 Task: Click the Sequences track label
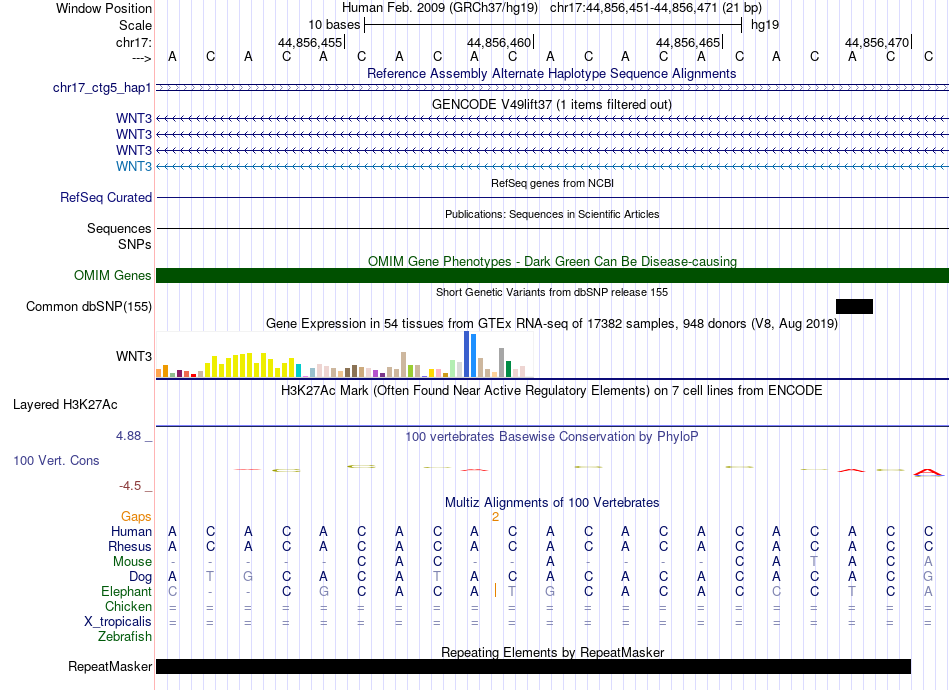pyautogui.click(x=119, y=228)
